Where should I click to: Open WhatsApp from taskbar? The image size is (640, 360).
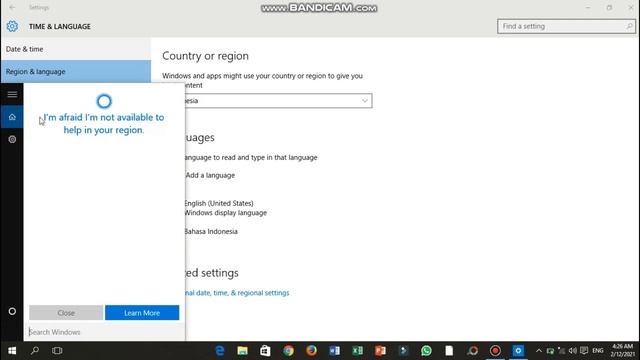click(427, 351)
